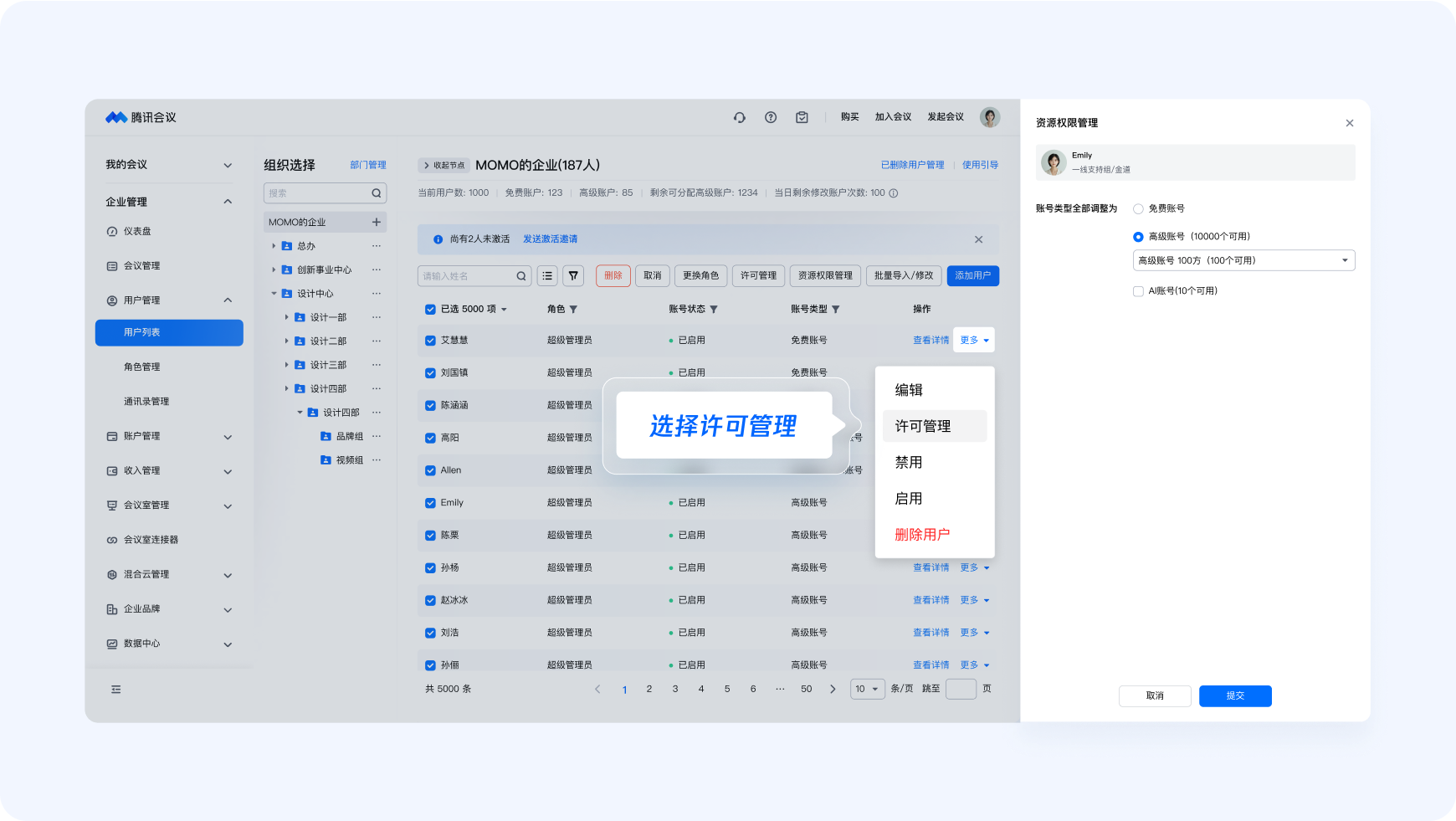Screen dimensions: 1456x821
Task: Enable the AI账号 checkbox
Action: point(1138,291)
